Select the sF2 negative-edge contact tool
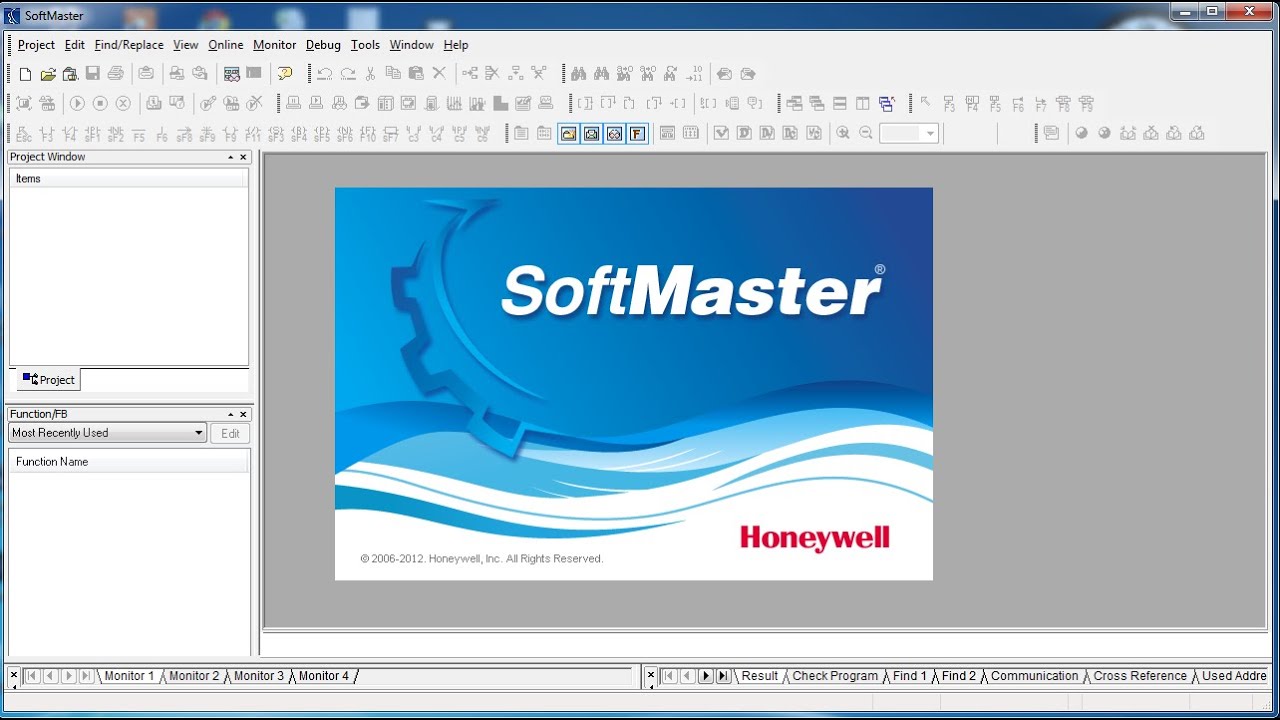 pos(115,133)
